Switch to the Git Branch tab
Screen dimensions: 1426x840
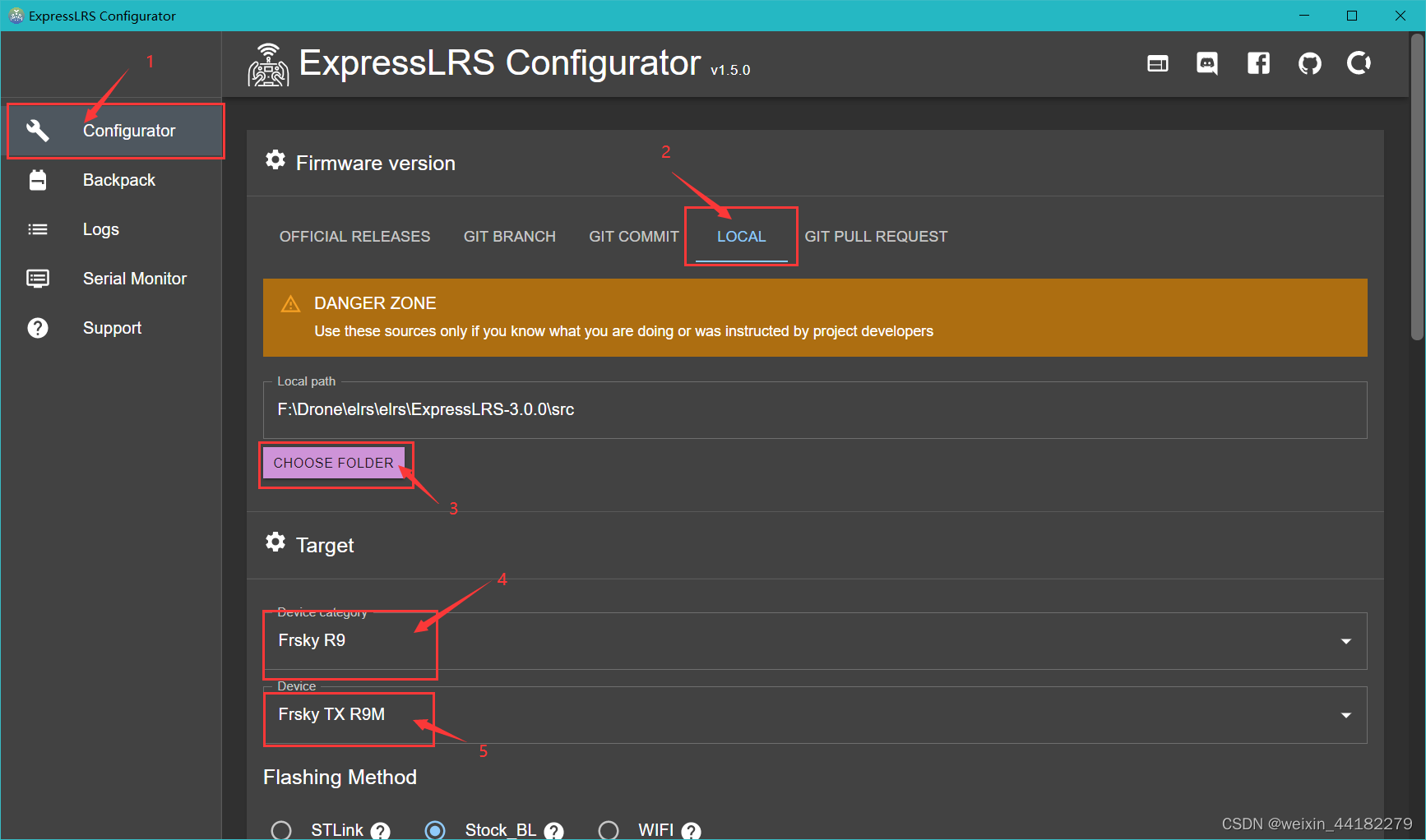pyautogui.click(x=510, y=237)
